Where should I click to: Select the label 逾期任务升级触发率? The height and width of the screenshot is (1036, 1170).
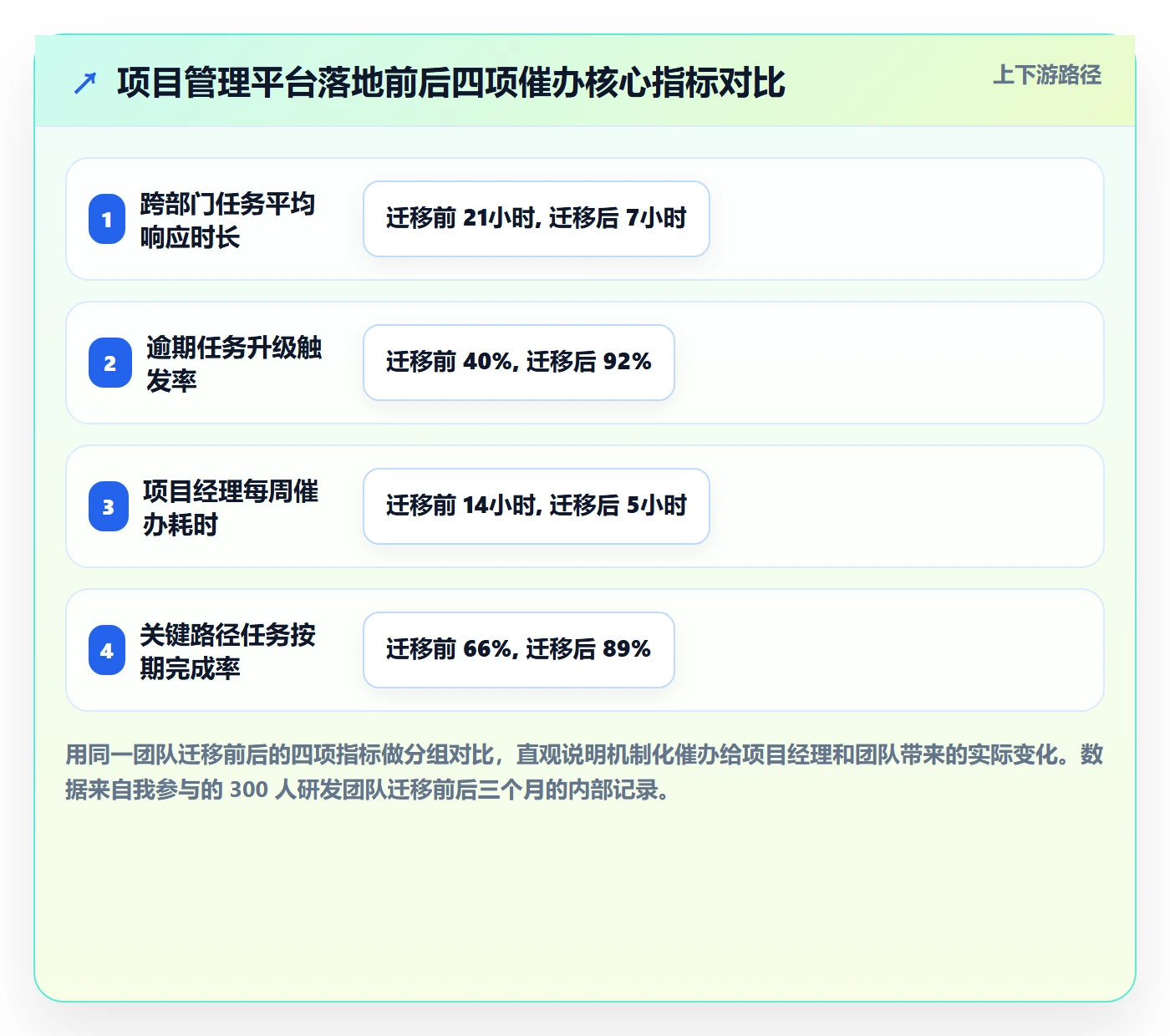(x=234, y=363)
